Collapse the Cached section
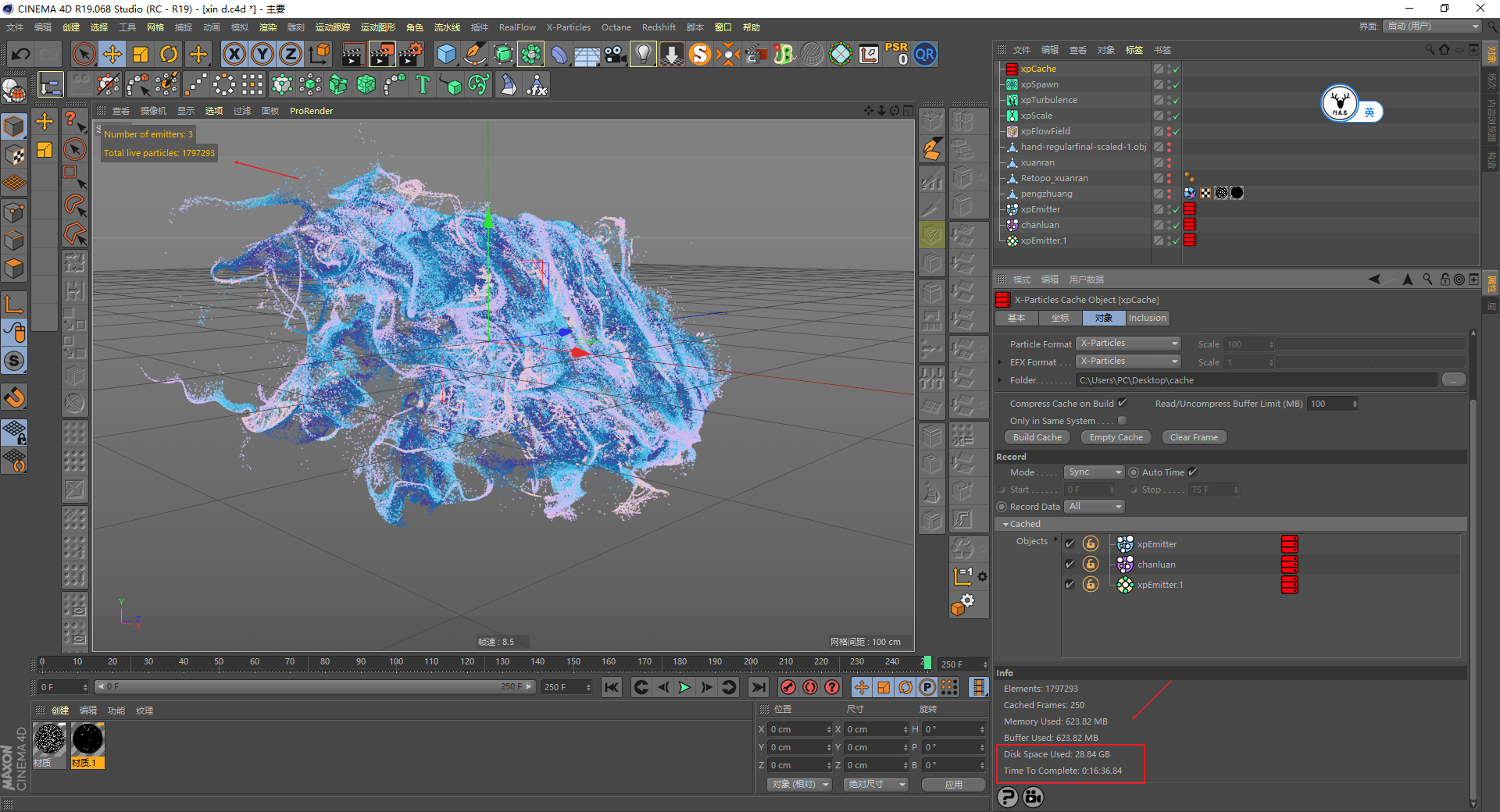This screenshot has height=812, width=1500. coord(1005,524)
